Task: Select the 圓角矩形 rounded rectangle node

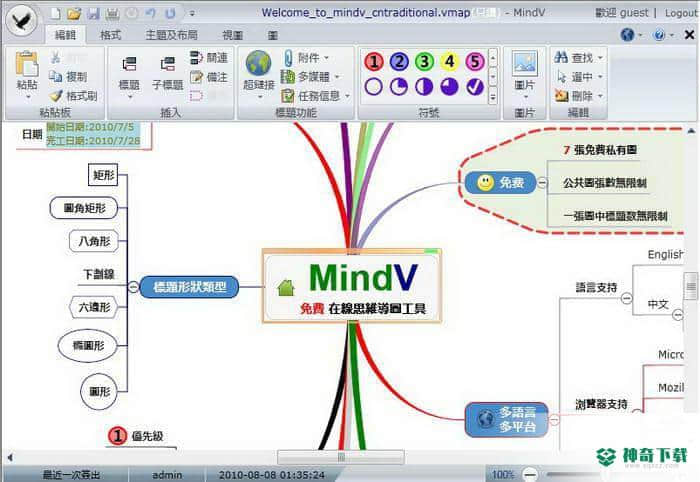Action: (84, 208)
